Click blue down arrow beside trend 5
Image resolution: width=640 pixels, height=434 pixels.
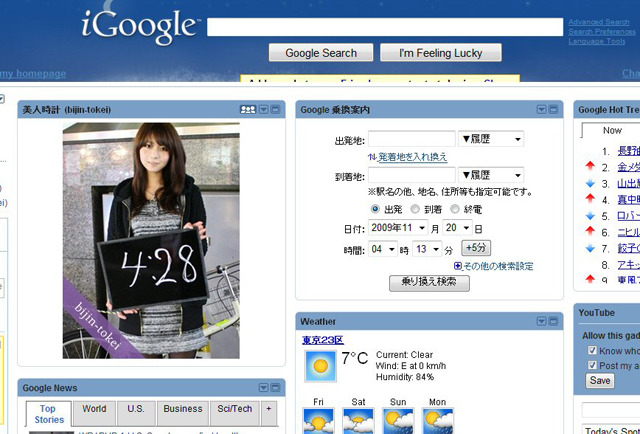point(590,216)
